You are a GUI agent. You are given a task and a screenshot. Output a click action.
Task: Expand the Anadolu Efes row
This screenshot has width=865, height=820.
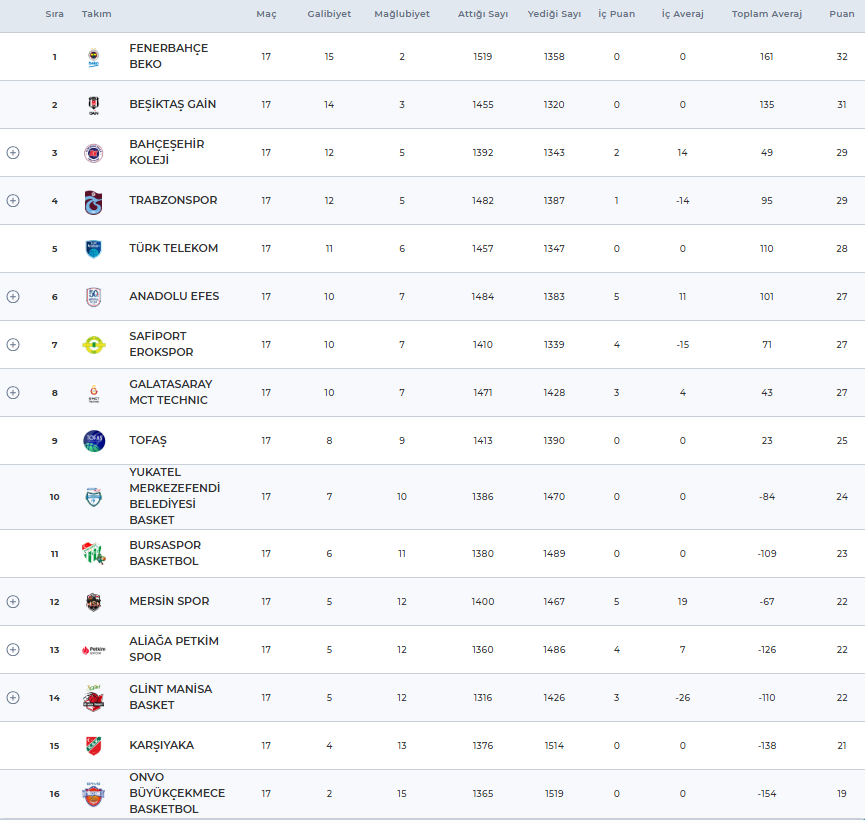[x=13, y=297]
